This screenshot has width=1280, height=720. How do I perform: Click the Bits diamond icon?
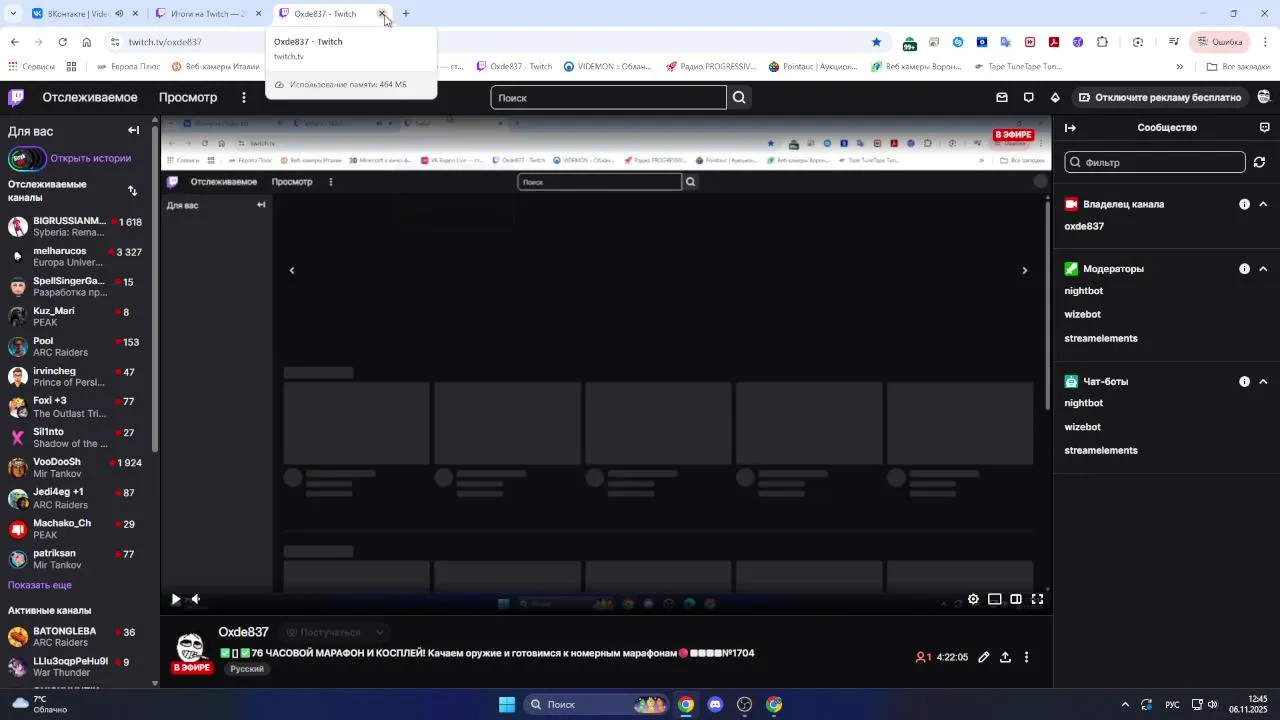pos(1055,97)
